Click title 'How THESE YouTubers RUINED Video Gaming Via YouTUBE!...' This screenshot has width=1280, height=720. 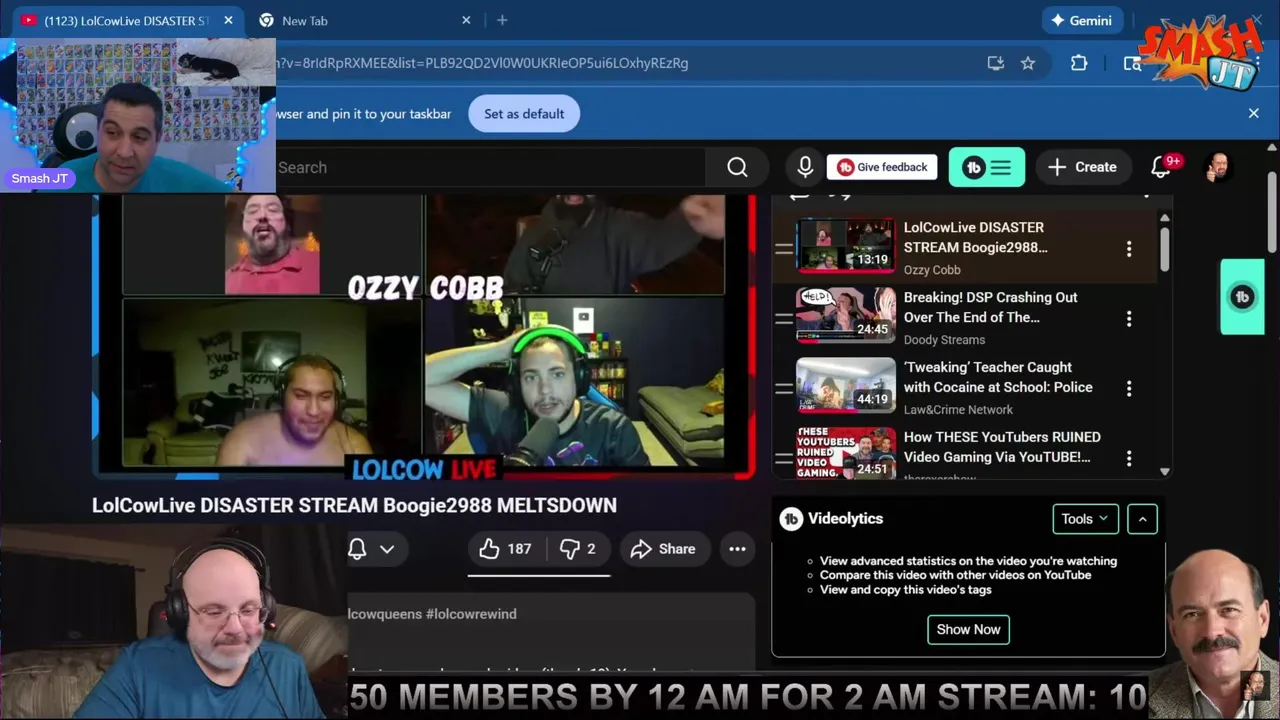pos(1002,447)
